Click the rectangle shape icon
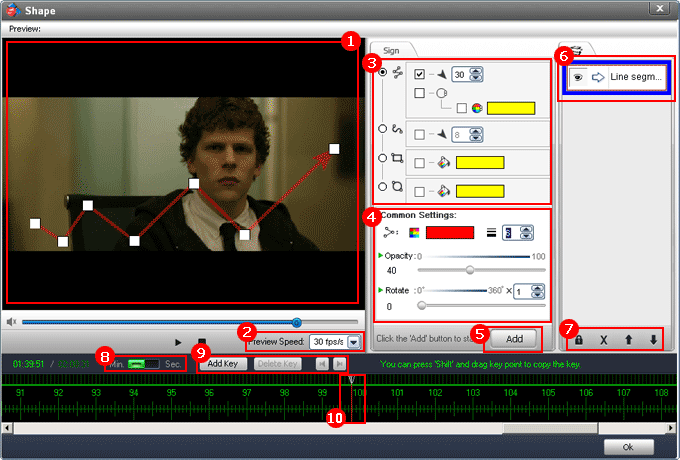 point(397,158)
